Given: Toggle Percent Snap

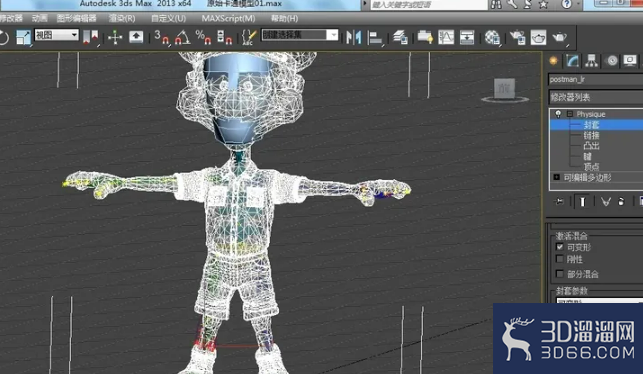Looking at the screenshot, I should (x=203, y=37).
